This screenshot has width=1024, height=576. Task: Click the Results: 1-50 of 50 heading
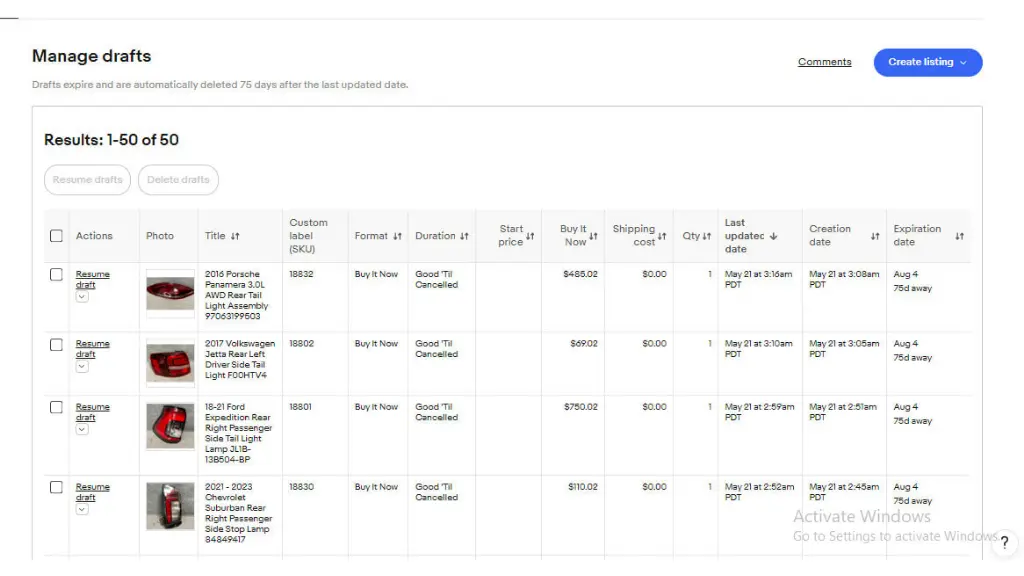click(x=111, y=140)
